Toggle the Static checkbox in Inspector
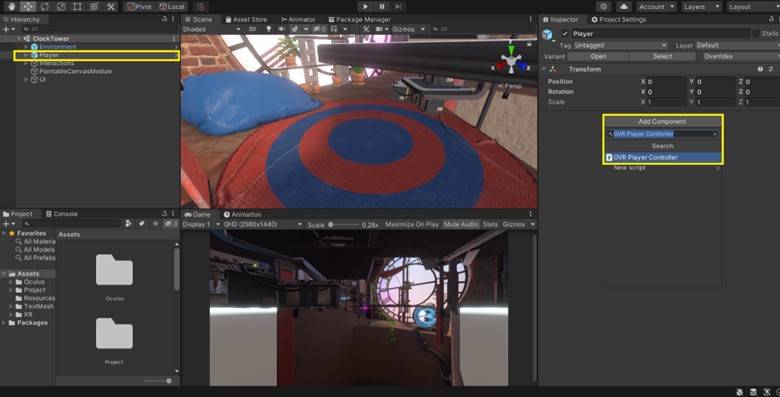780x397 pixels. (756, 33)
